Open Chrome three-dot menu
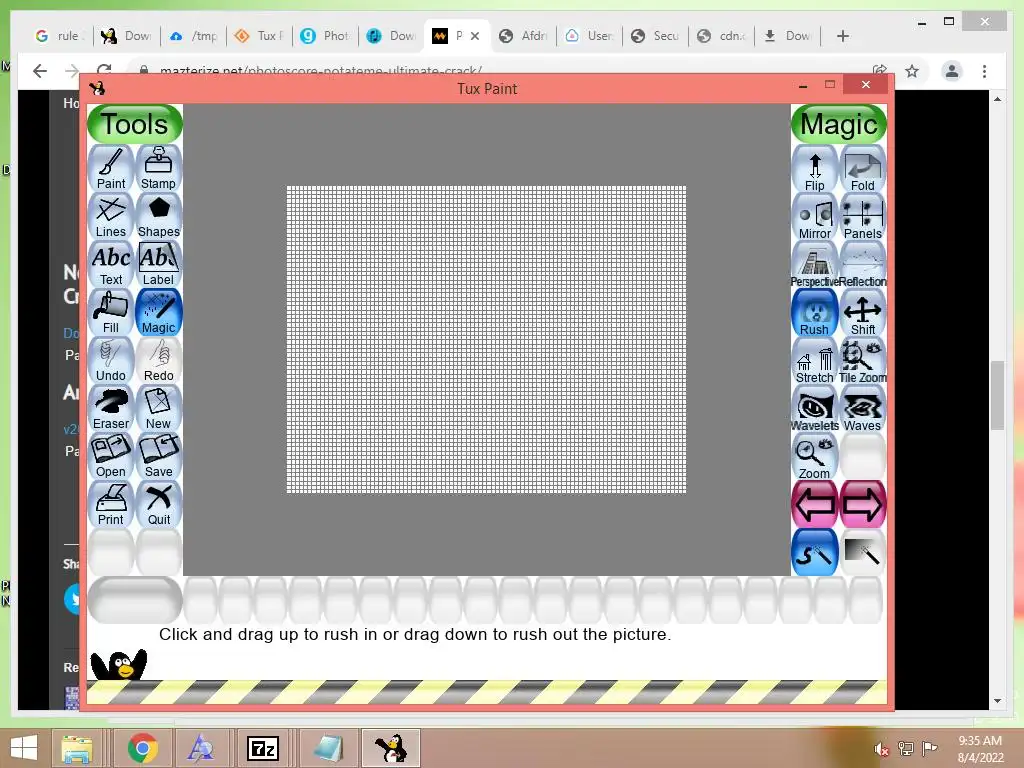1024x768 pixels. click(984, 71)
